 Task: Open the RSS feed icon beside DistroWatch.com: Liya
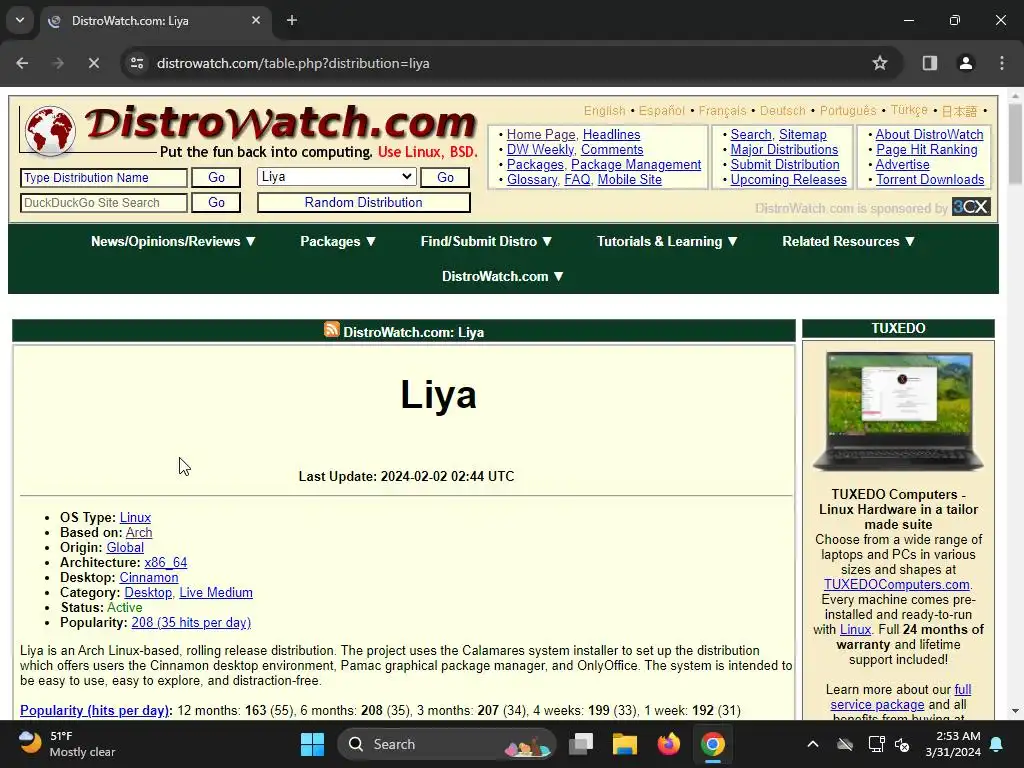coord(332,330)
